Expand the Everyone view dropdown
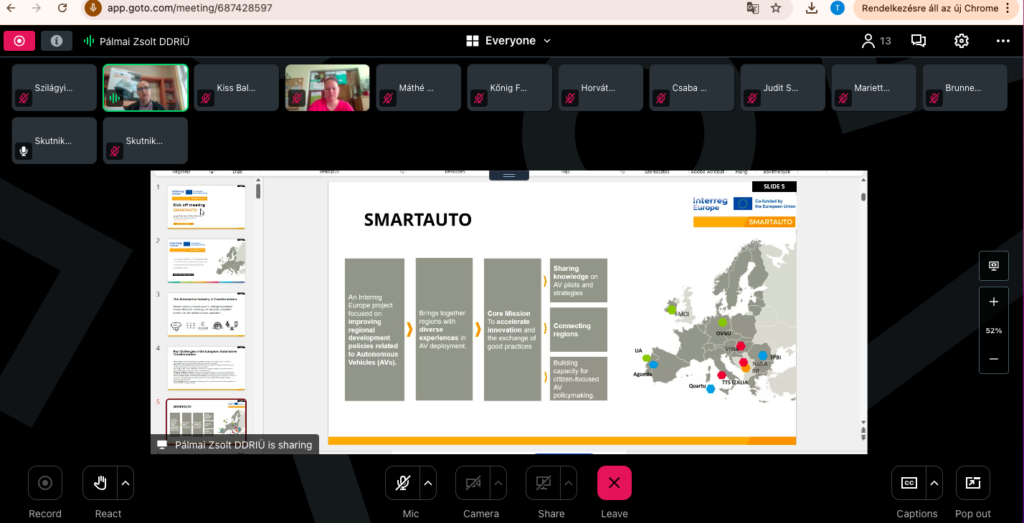This screenshot has height=523, width=1024. point(509,41)
